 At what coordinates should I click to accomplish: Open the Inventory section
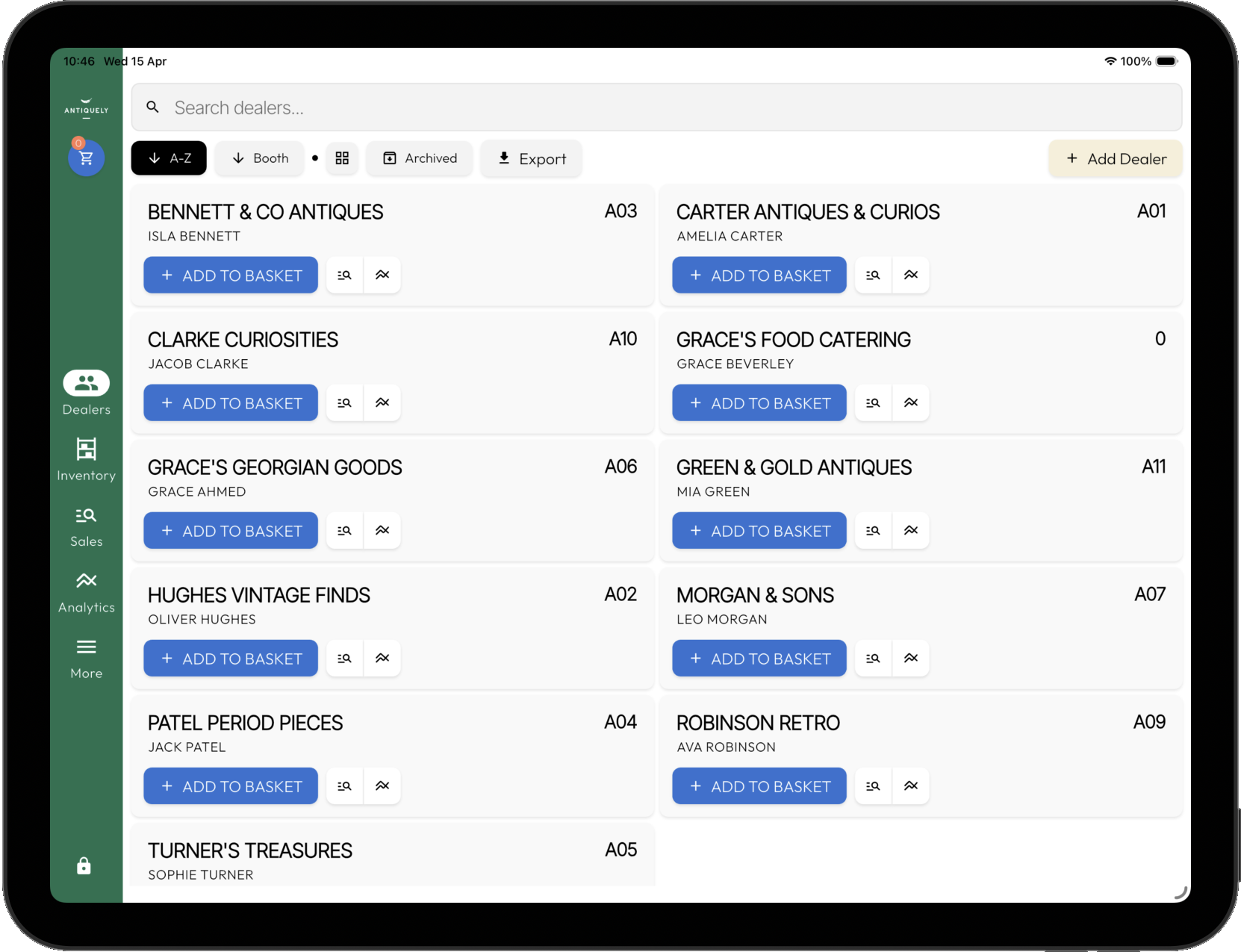click(87, 460)
